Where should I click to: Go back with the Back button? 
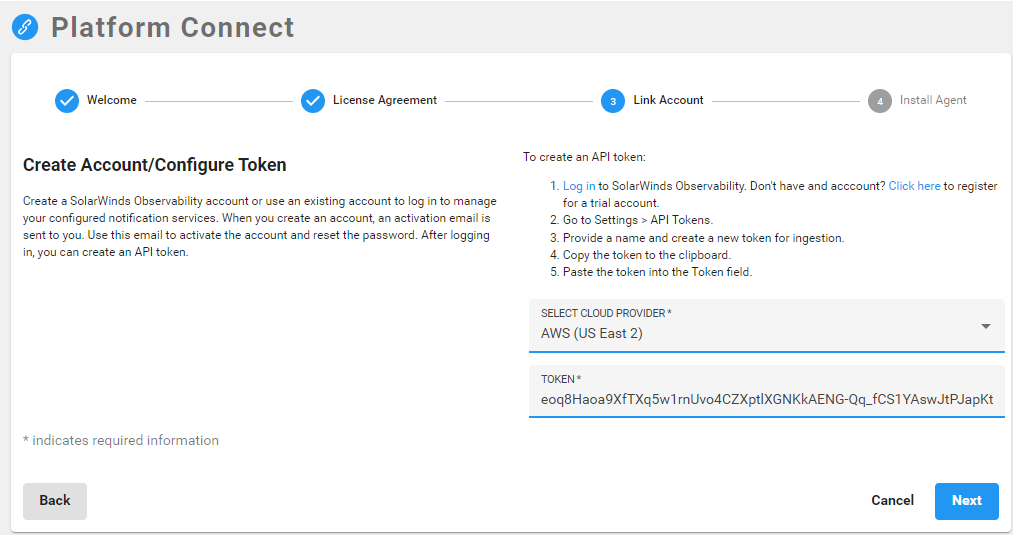[55, 501]
